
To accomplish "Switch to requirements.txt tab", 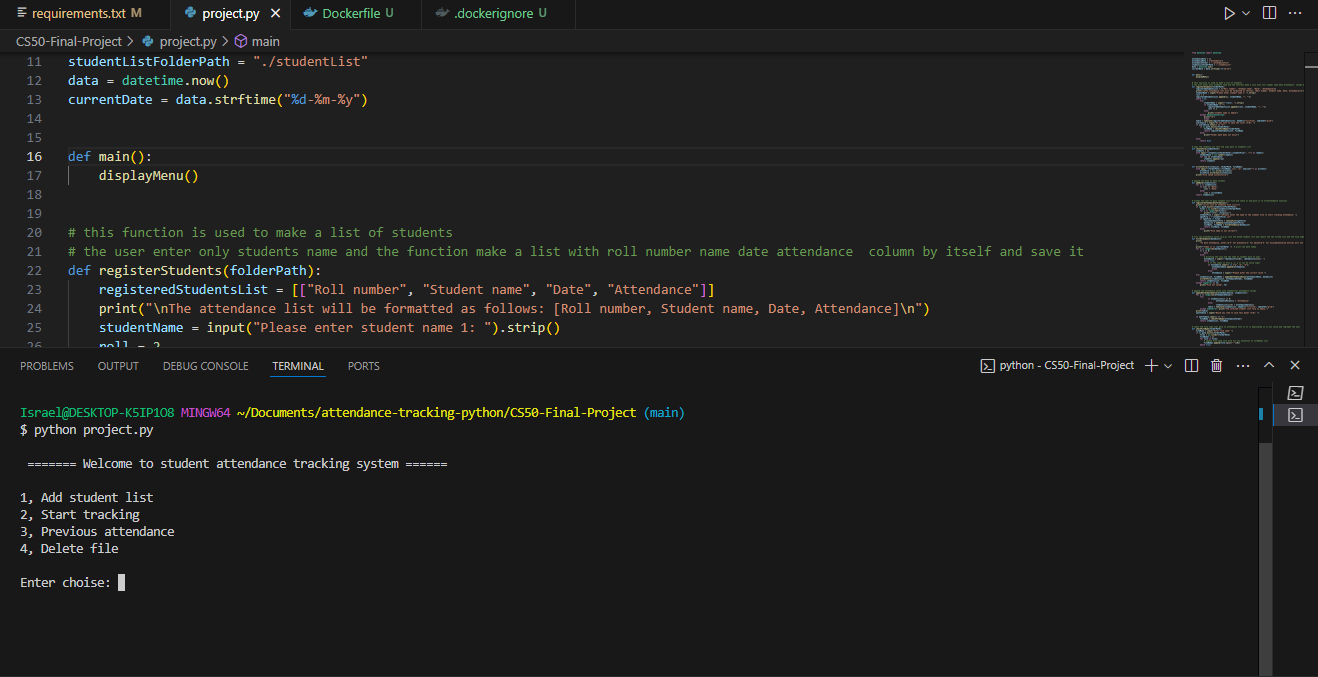I will click(x=80, y=13).
